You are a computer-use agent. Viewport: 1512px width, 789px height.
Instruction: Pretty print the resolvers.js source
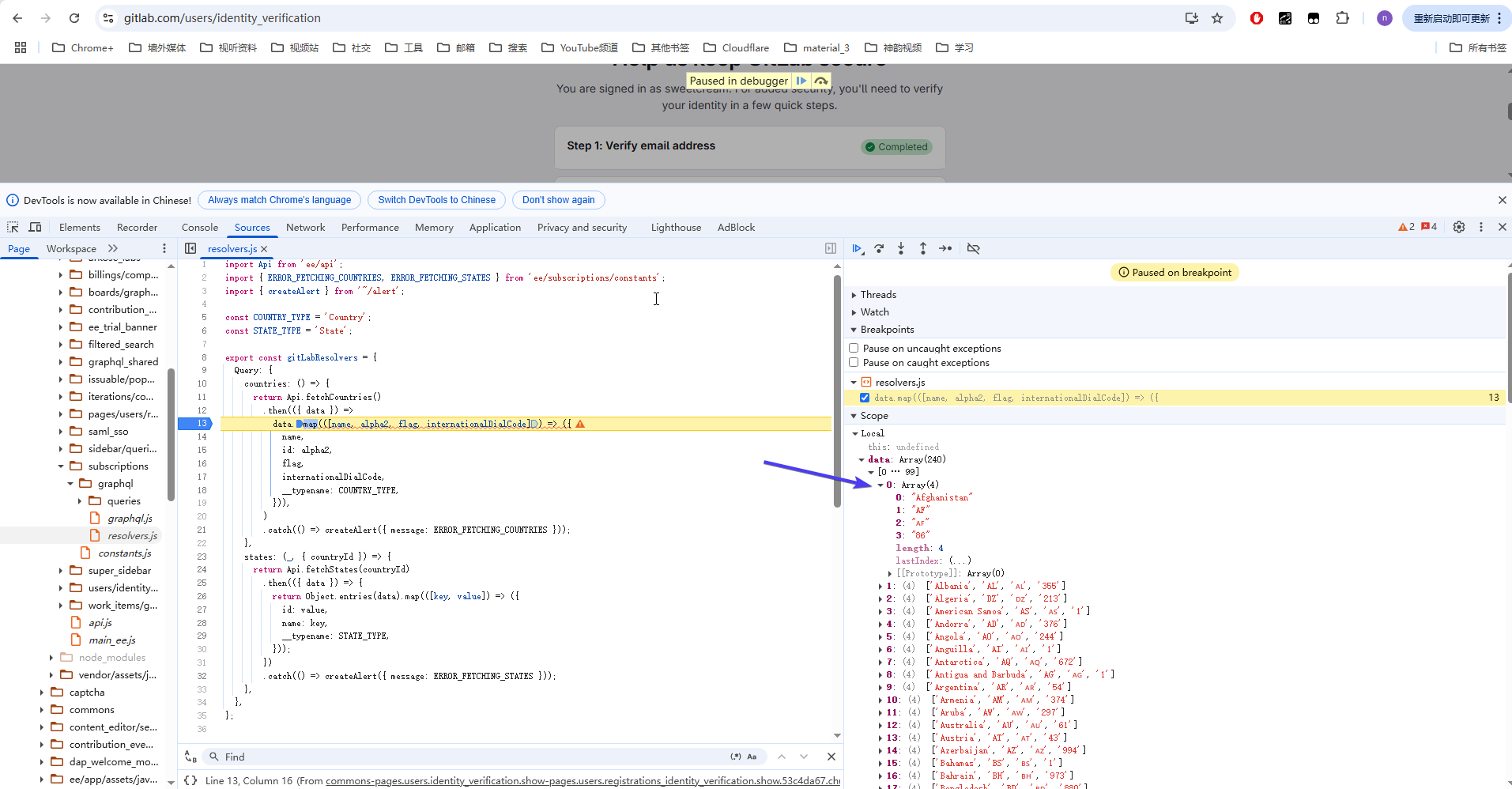[190, 780]
